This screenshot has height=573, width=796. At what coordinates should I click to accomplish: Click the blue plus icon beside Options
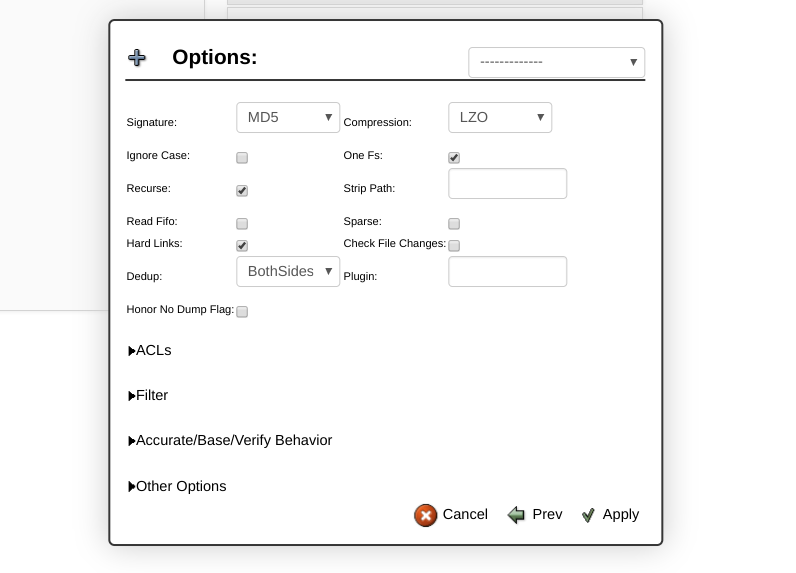[x=137, y=58]
